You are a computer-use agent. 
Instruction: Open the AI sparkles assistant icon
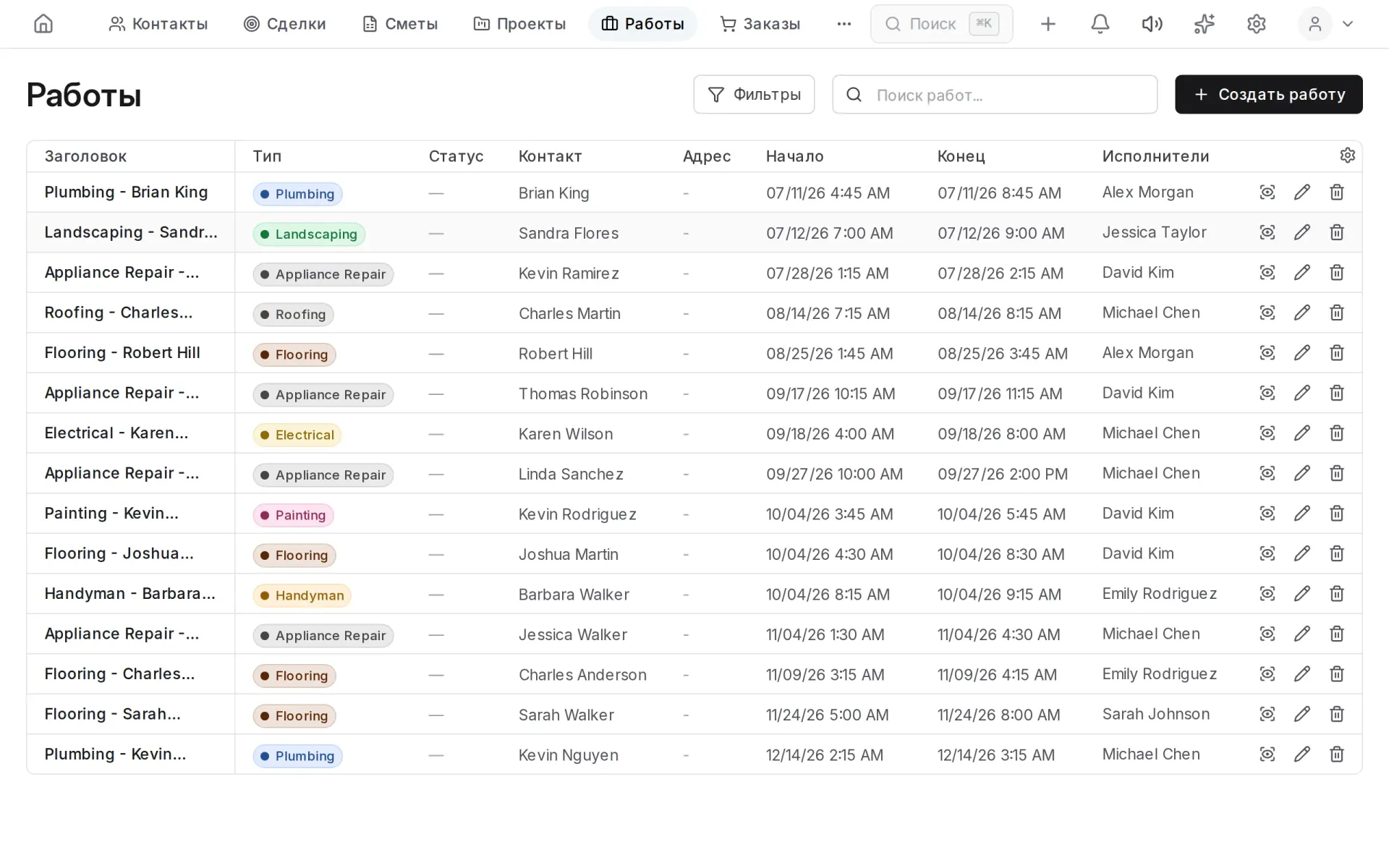[1204, 24]
